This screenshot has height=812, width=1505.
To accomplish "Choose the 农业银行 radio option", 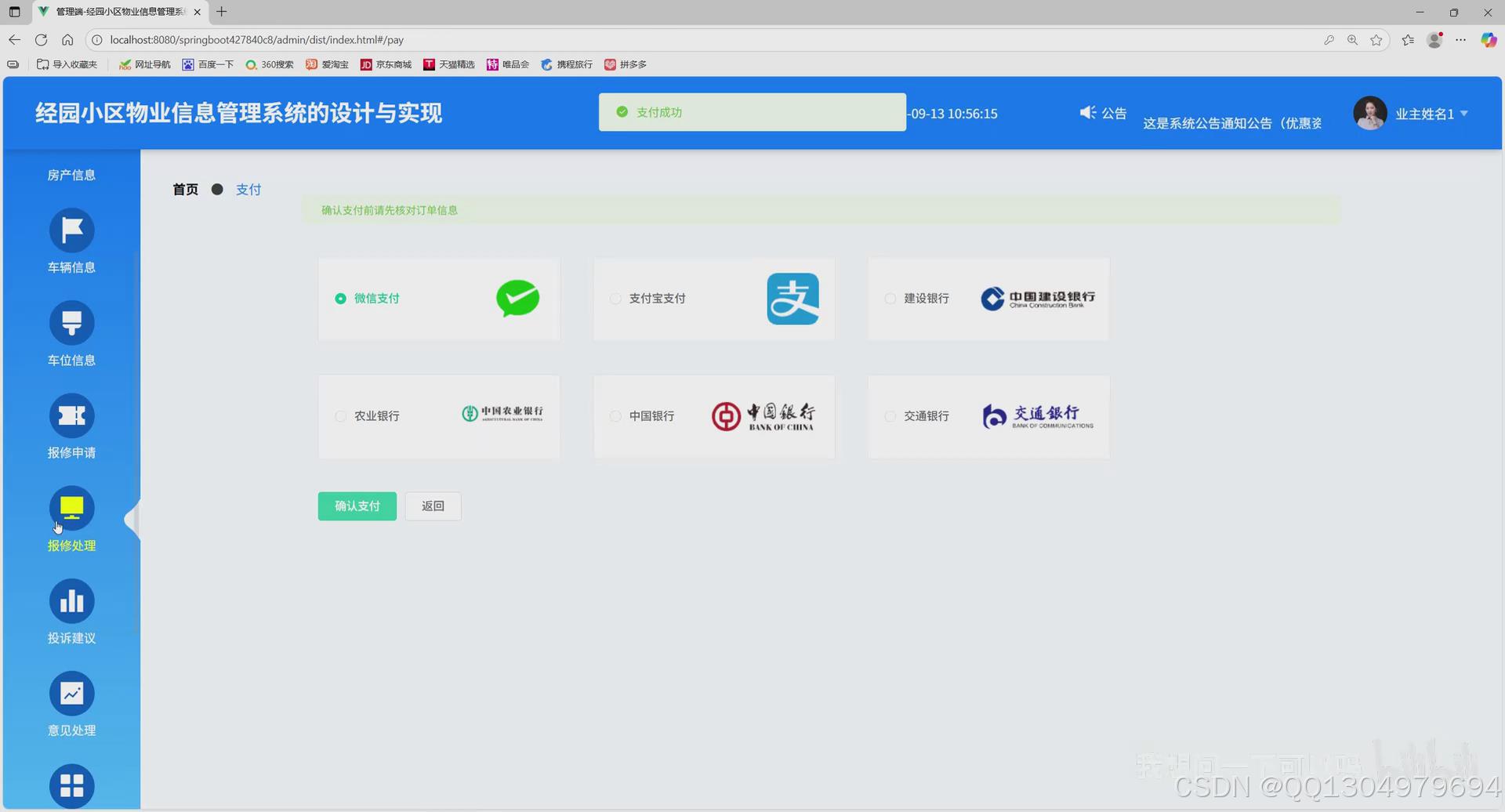I will [340, 416].
